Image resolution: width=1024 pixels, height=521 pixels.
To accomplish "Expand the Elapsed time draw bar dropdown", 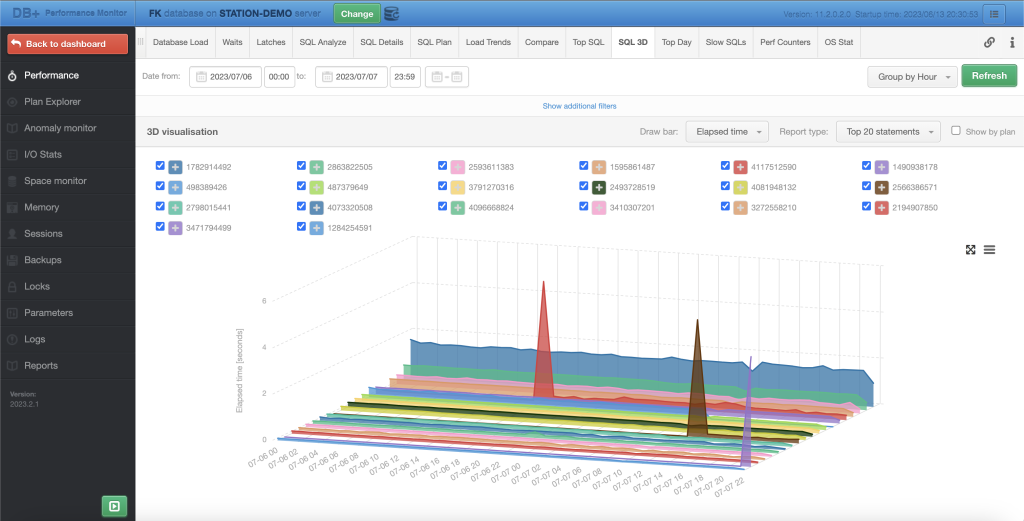I will point(727,131).
